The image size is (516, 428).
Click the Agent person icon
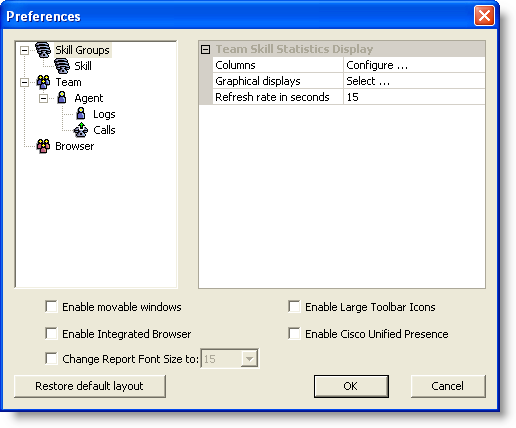point(62,98)
